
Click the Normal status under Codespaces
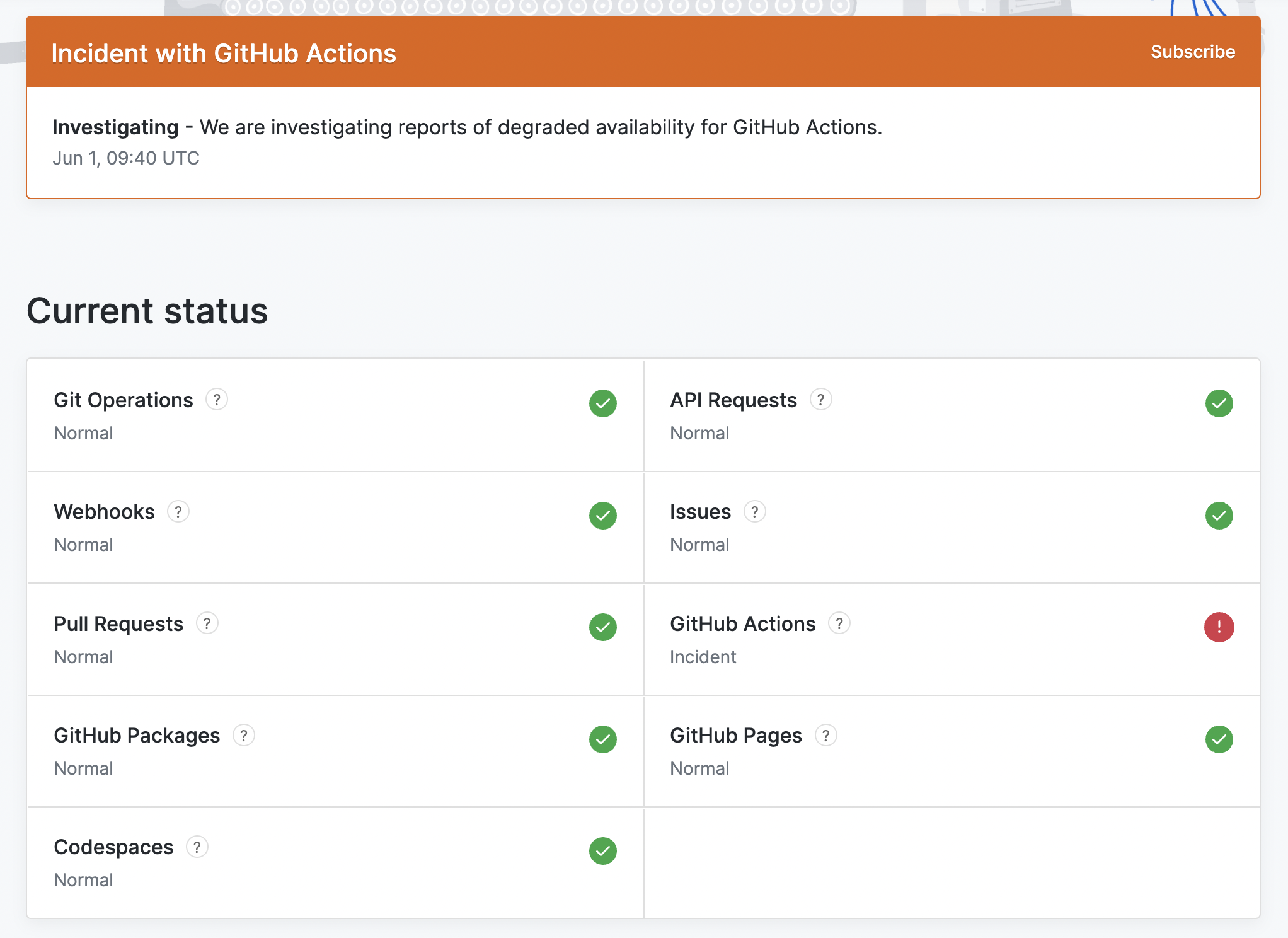[x=84, y=880]
